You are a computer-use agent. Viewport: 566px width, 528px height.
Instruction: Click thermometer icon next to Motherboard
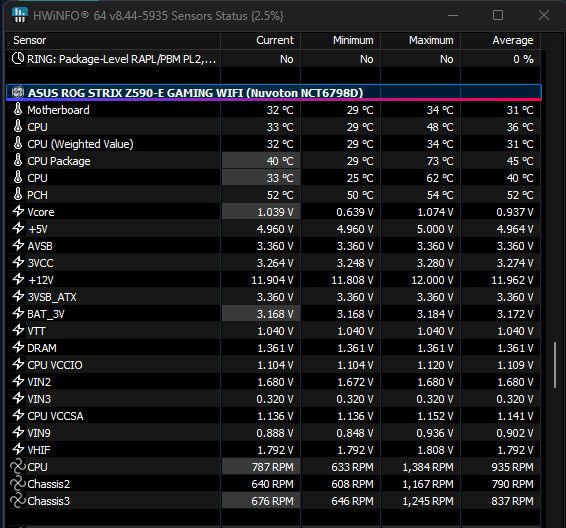[18, 110]
